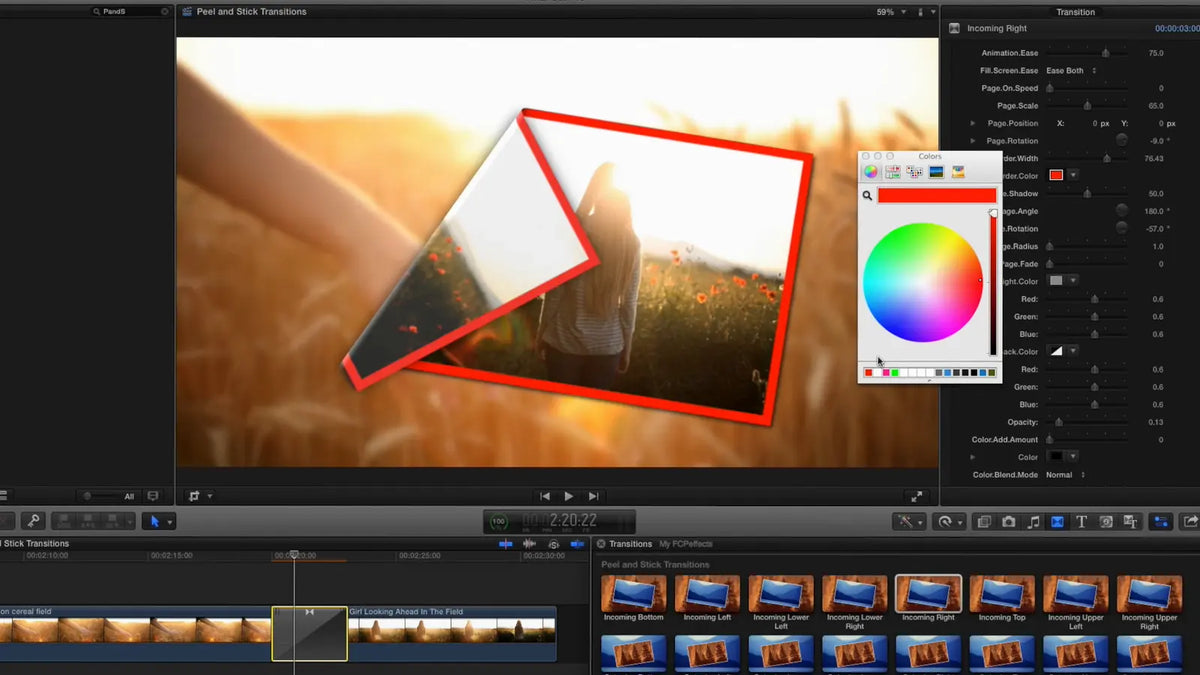Screen dimensions: 1200x675
Task: Select the Incoming Lower Right transition thumbnail
Action: 855,593
